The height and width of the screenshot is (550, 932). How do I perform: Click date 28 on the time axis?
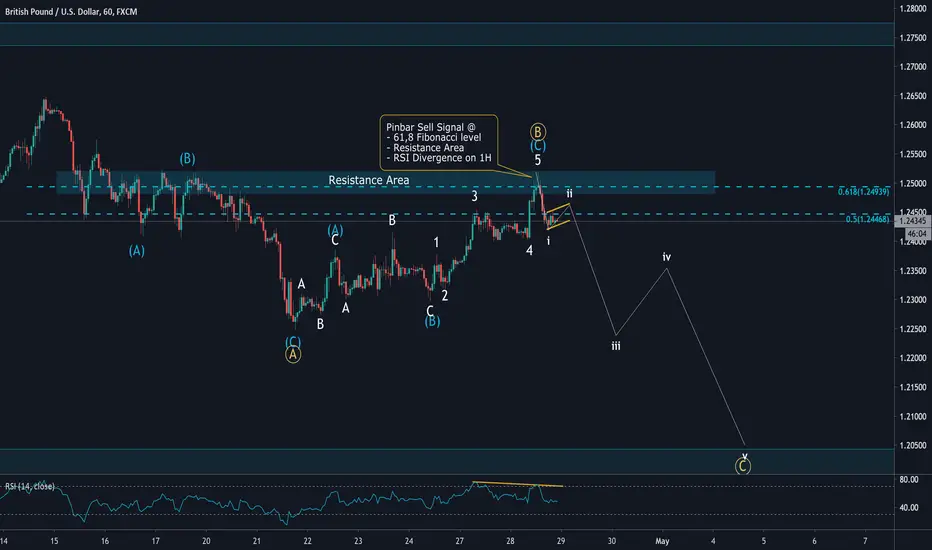point(511,542)
